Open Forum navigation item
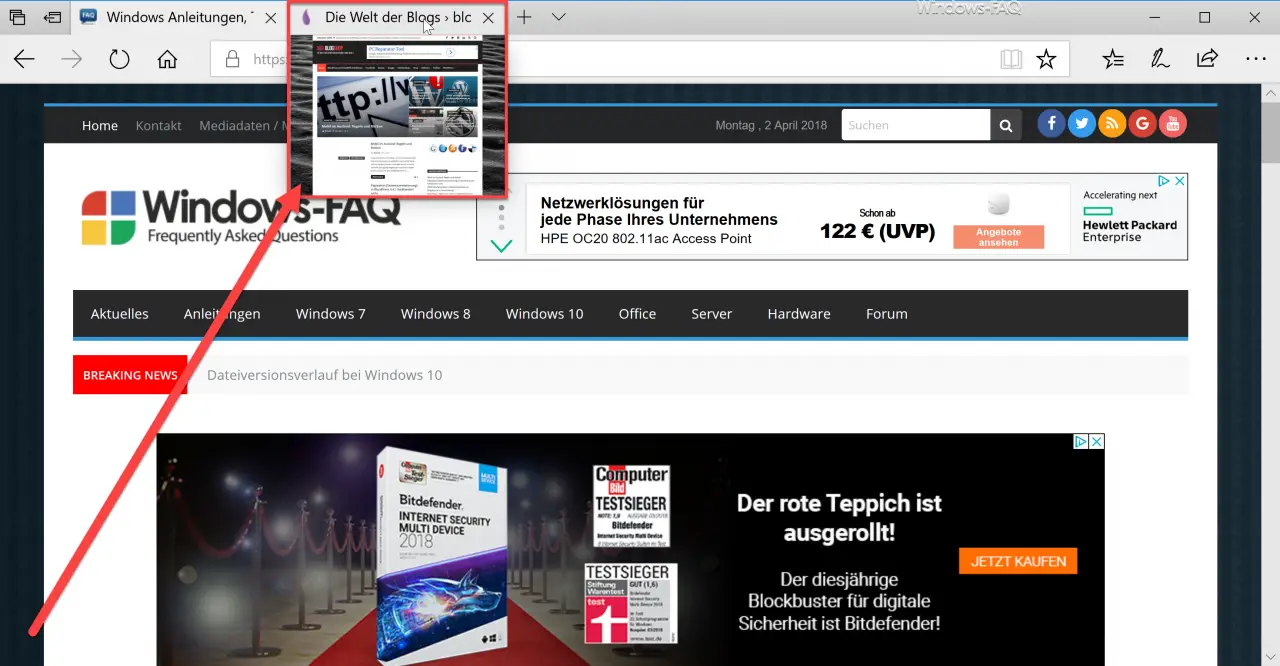1280x666 pixels. click(887, 313)
